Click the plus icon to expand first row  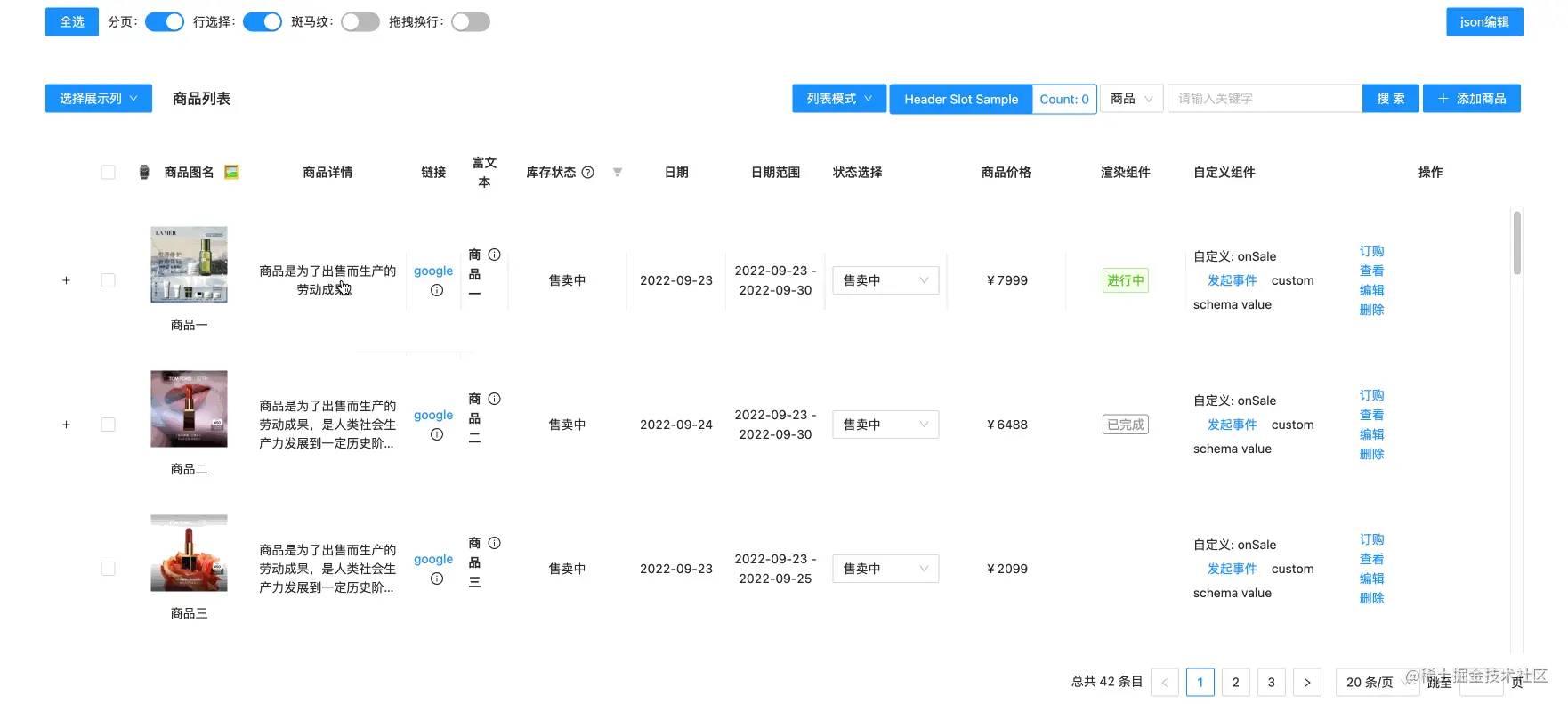pos(66,280)
